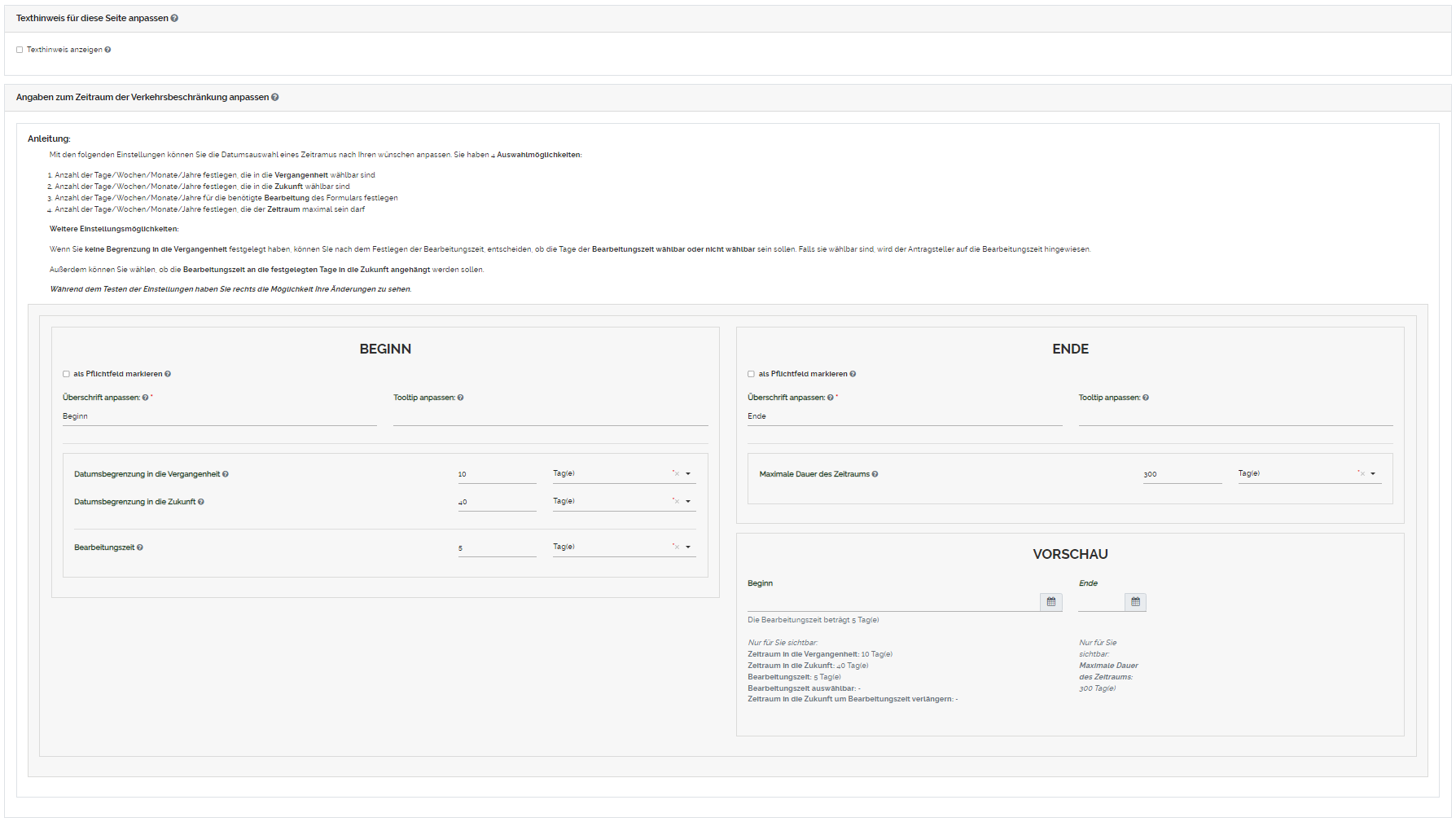
Task: Open unit dropdown for Maximale Dauer des Zeitraums
Action: click(1373, 473)
